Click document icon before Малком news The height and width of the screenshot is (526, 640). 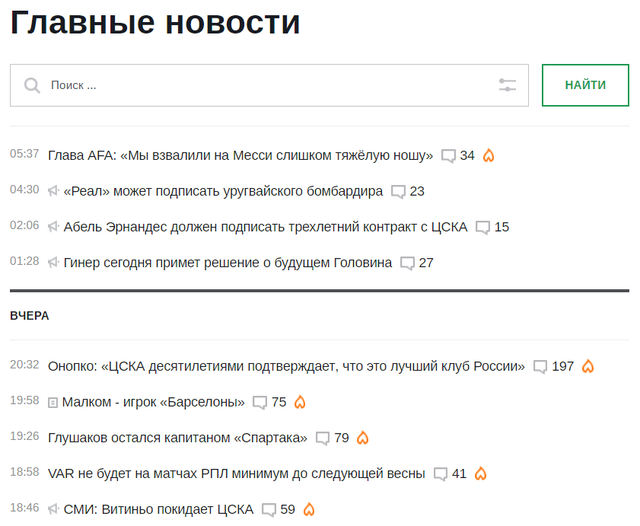tap(53, 403)
